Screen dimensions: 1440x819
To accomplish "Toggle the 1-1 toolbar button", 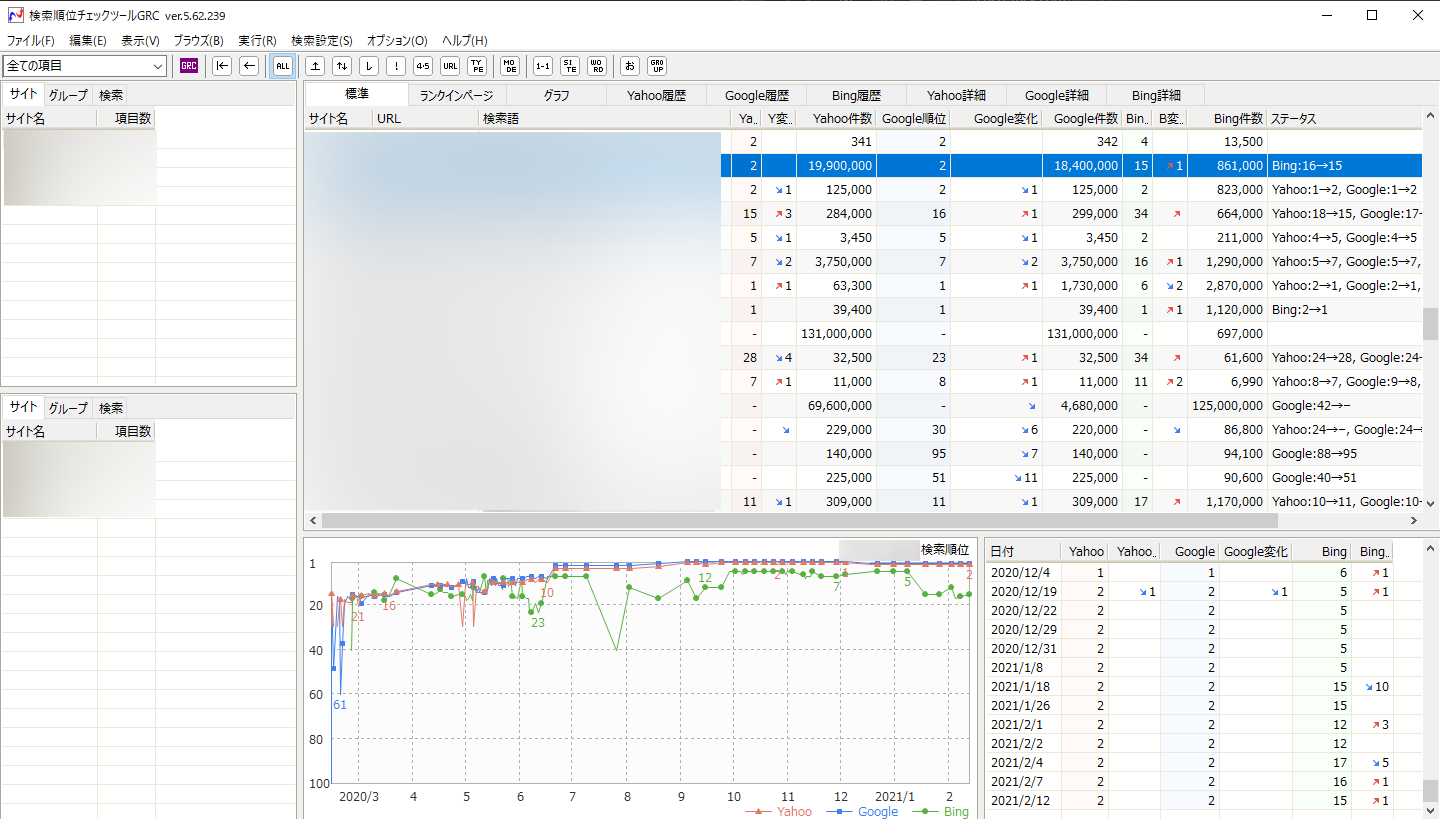I will pyautogui.click(x=543, y=66).
